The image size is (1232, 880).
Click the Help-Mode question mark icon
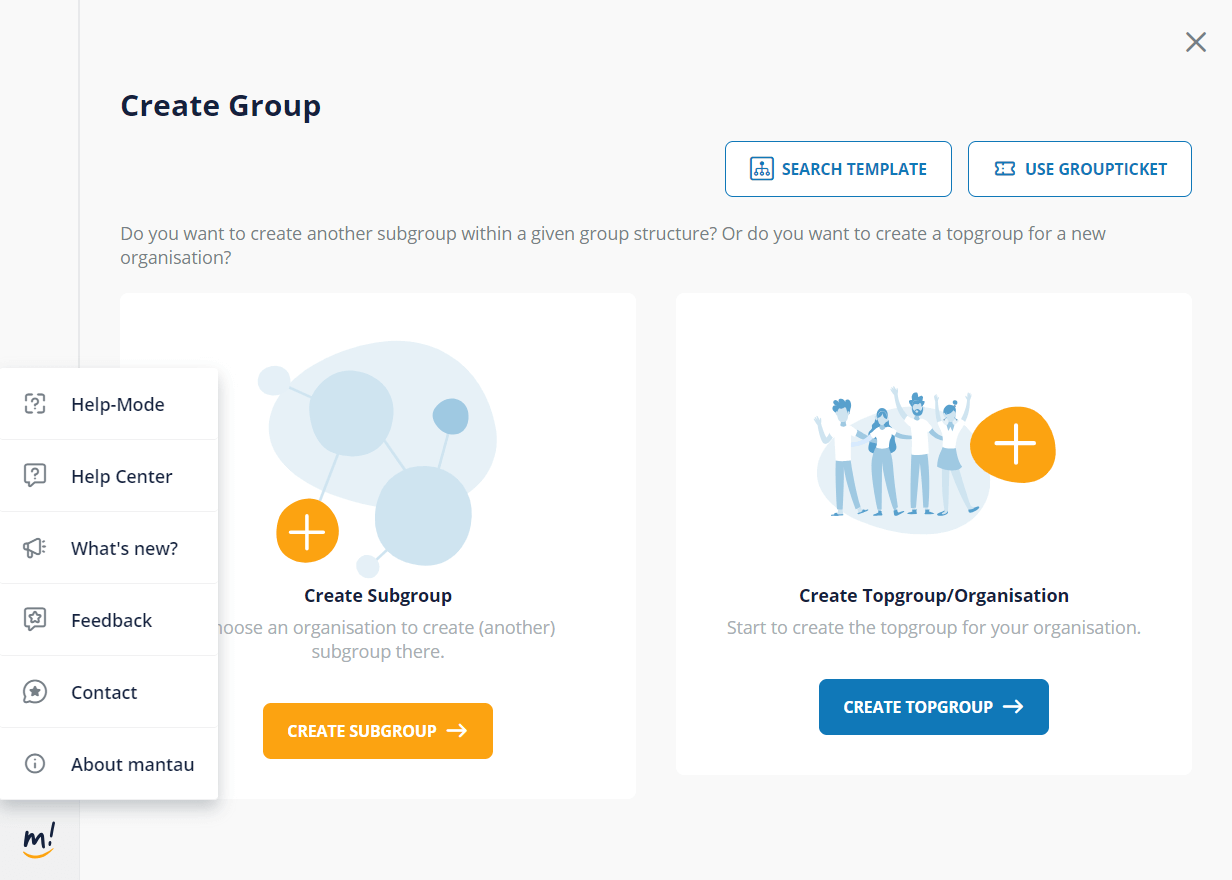[x=35, y=404]
